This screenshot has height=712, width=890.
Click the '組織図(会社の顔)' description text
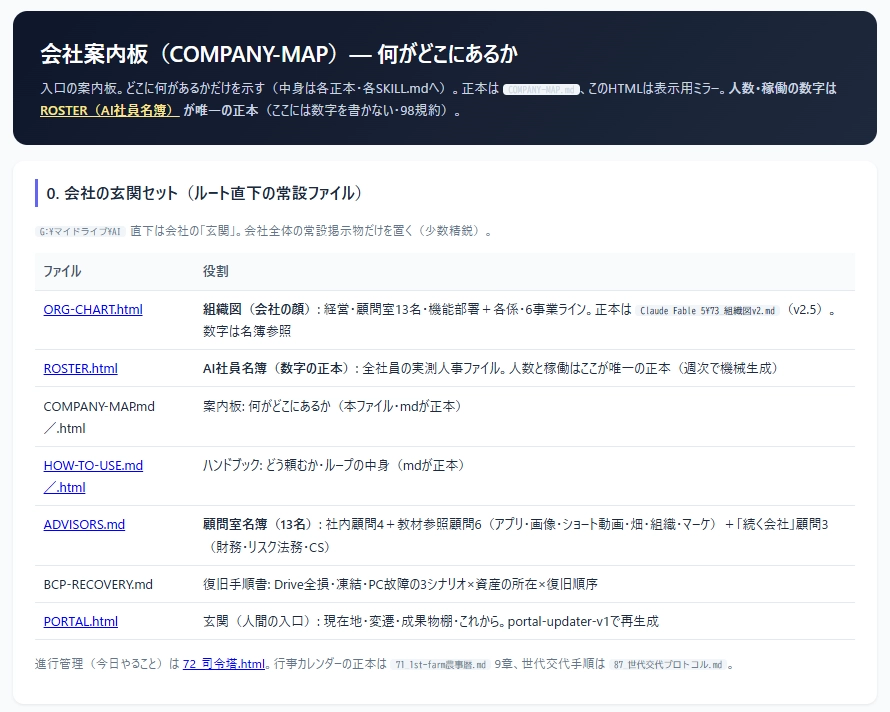tap(258, 309)
